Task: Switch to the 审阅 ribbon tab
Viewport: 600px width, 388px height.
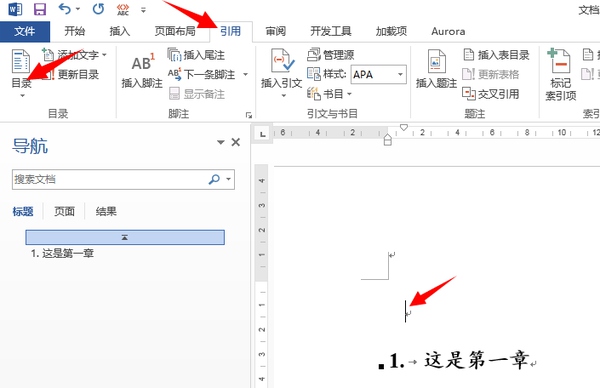Action: click(x=276, y=31)
